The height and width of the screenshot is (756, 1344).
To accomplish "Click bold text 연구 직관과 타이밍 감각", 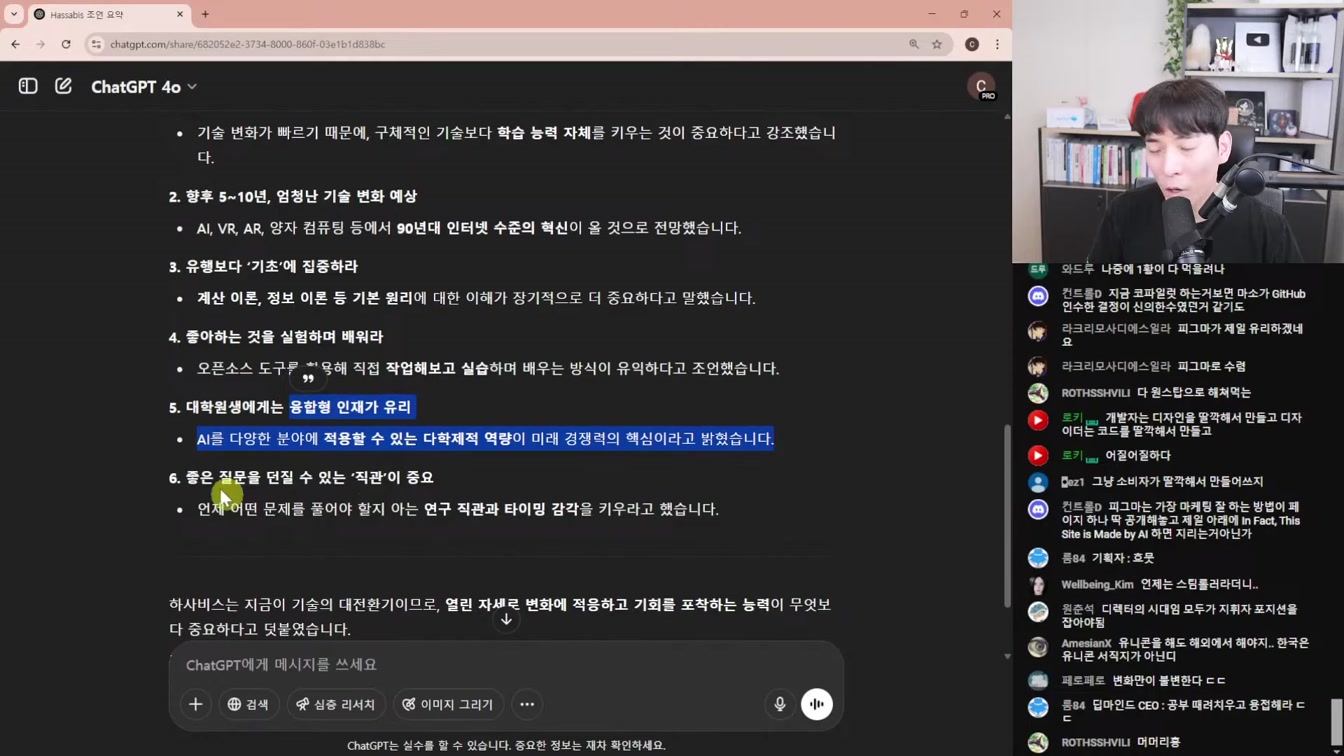I will coord(501,509).
